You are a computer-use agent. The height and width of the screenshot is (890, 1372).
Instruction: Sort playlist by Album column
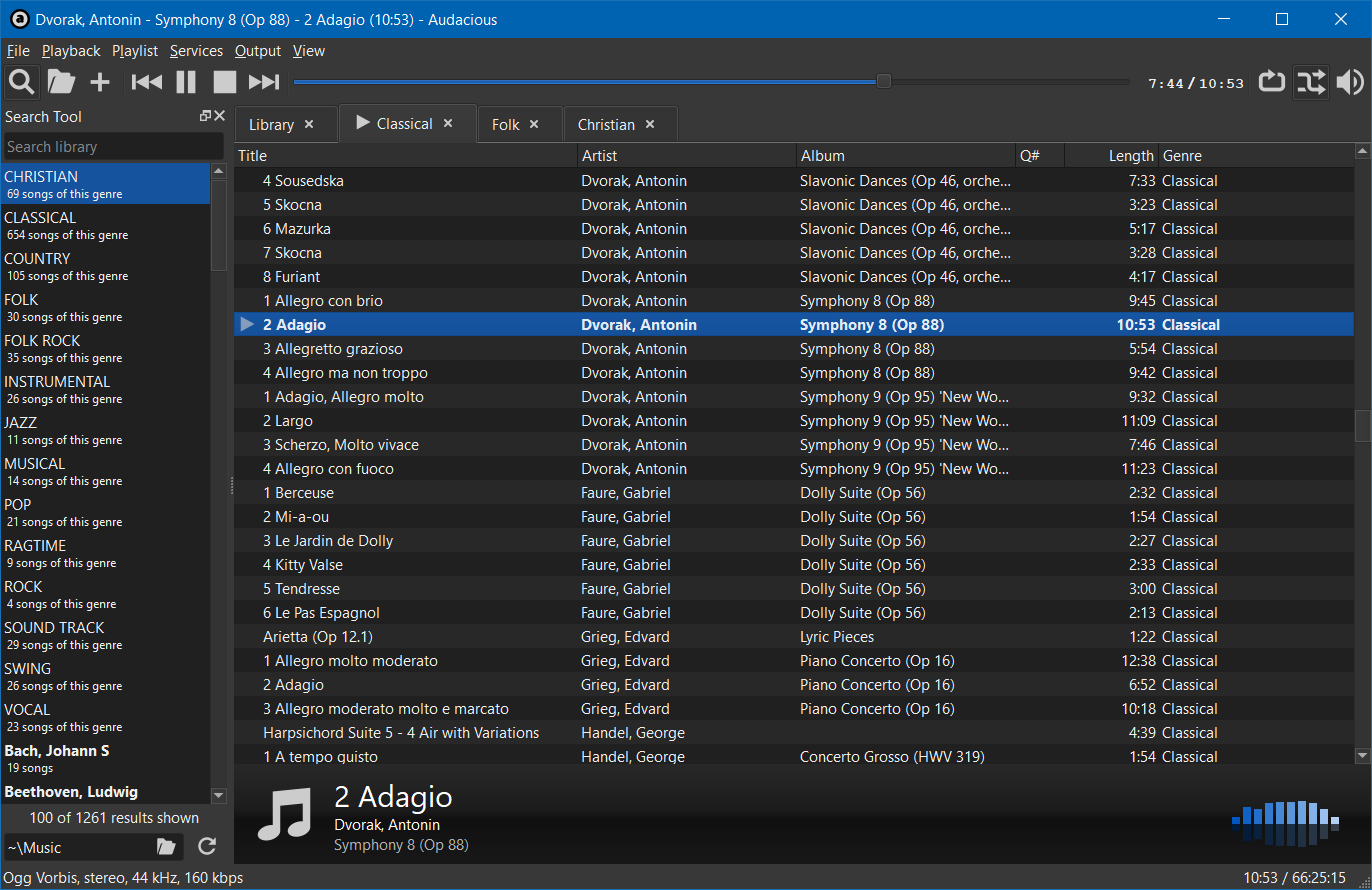(906, 156)
